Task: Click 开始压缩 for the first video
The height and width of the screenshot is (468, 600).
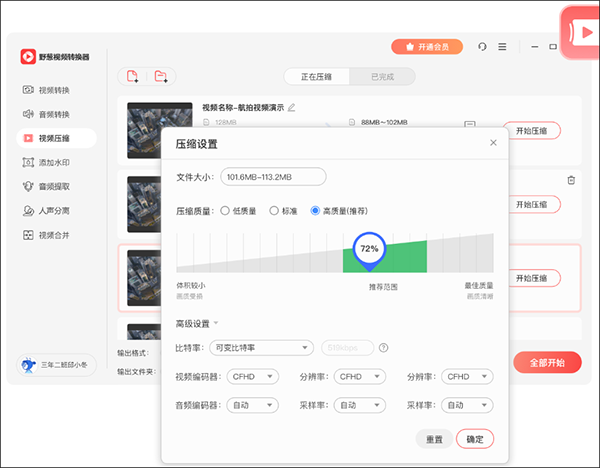Action: pos(532,130)
